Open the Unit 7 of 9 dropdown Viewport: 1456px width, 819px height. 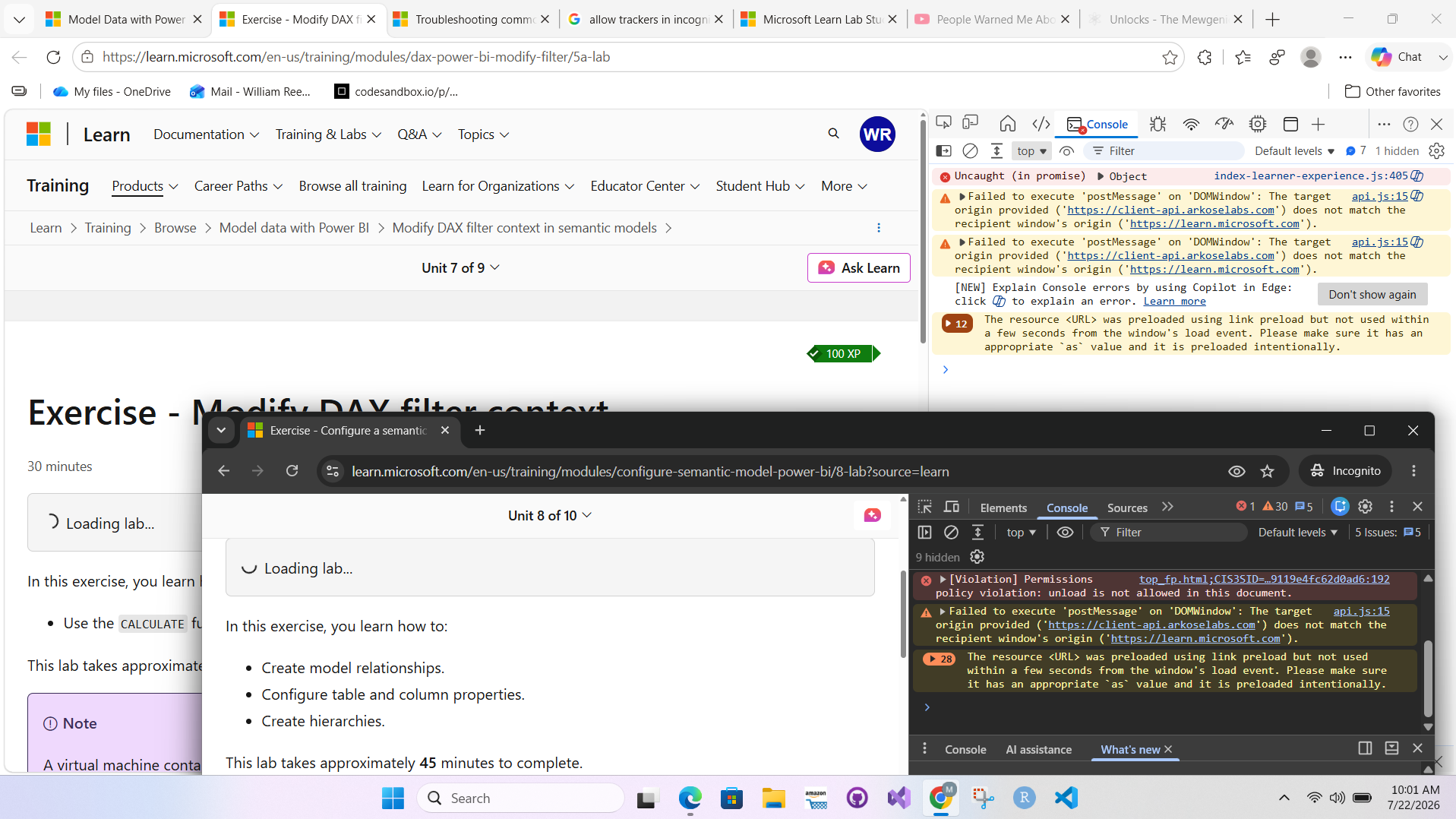tap(460, 267)
